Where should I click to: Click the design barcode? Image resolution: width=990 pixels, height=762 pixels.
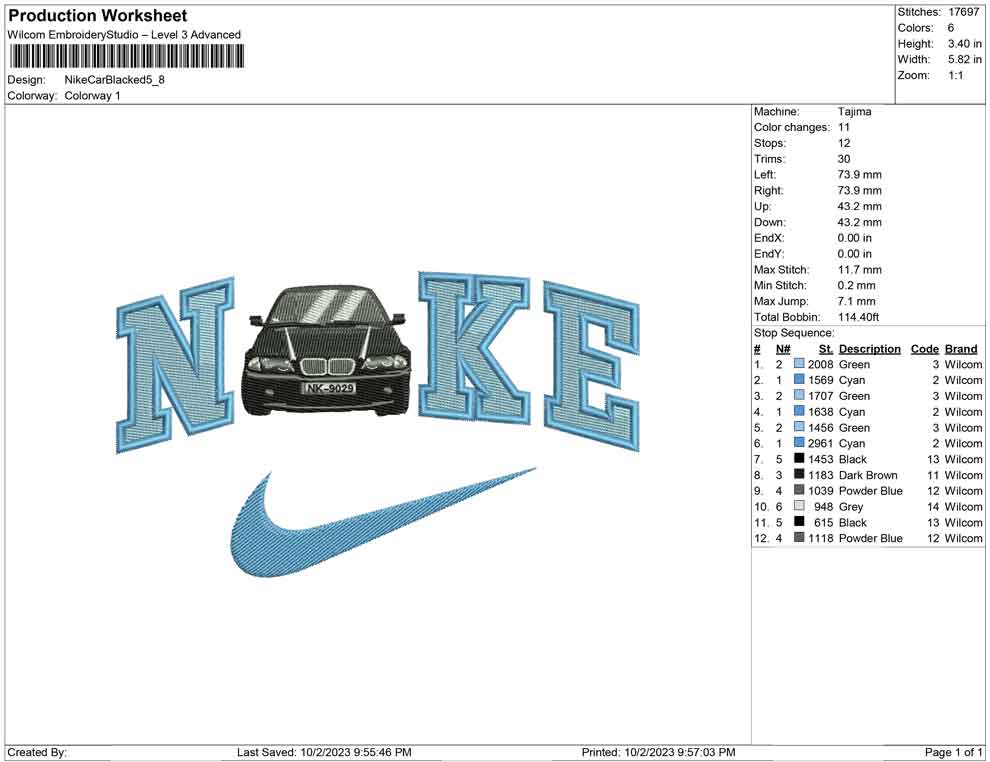click(125, 55)
